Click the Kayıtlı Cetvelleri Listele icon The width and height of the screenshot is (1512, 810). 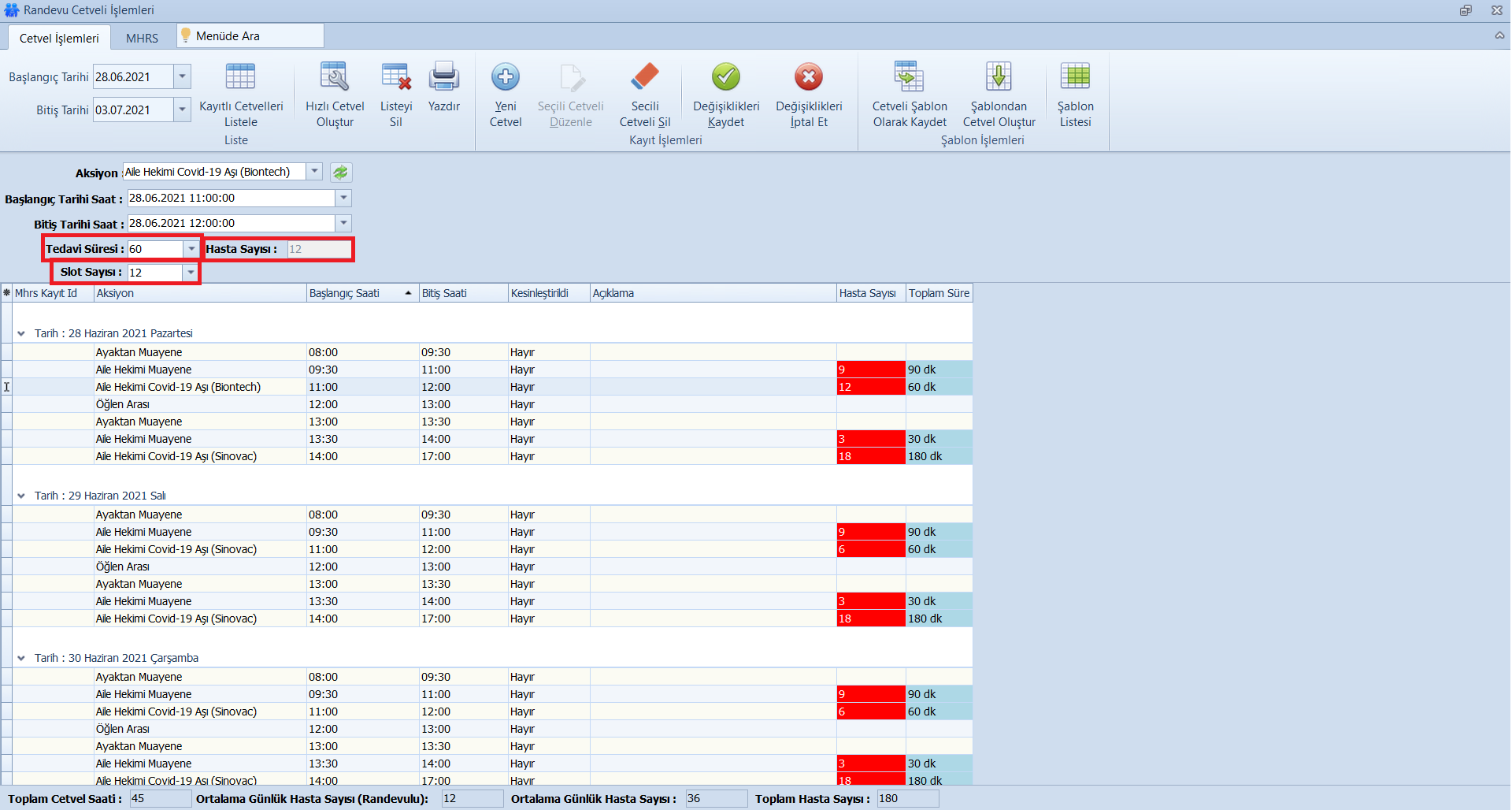point(240,77)
